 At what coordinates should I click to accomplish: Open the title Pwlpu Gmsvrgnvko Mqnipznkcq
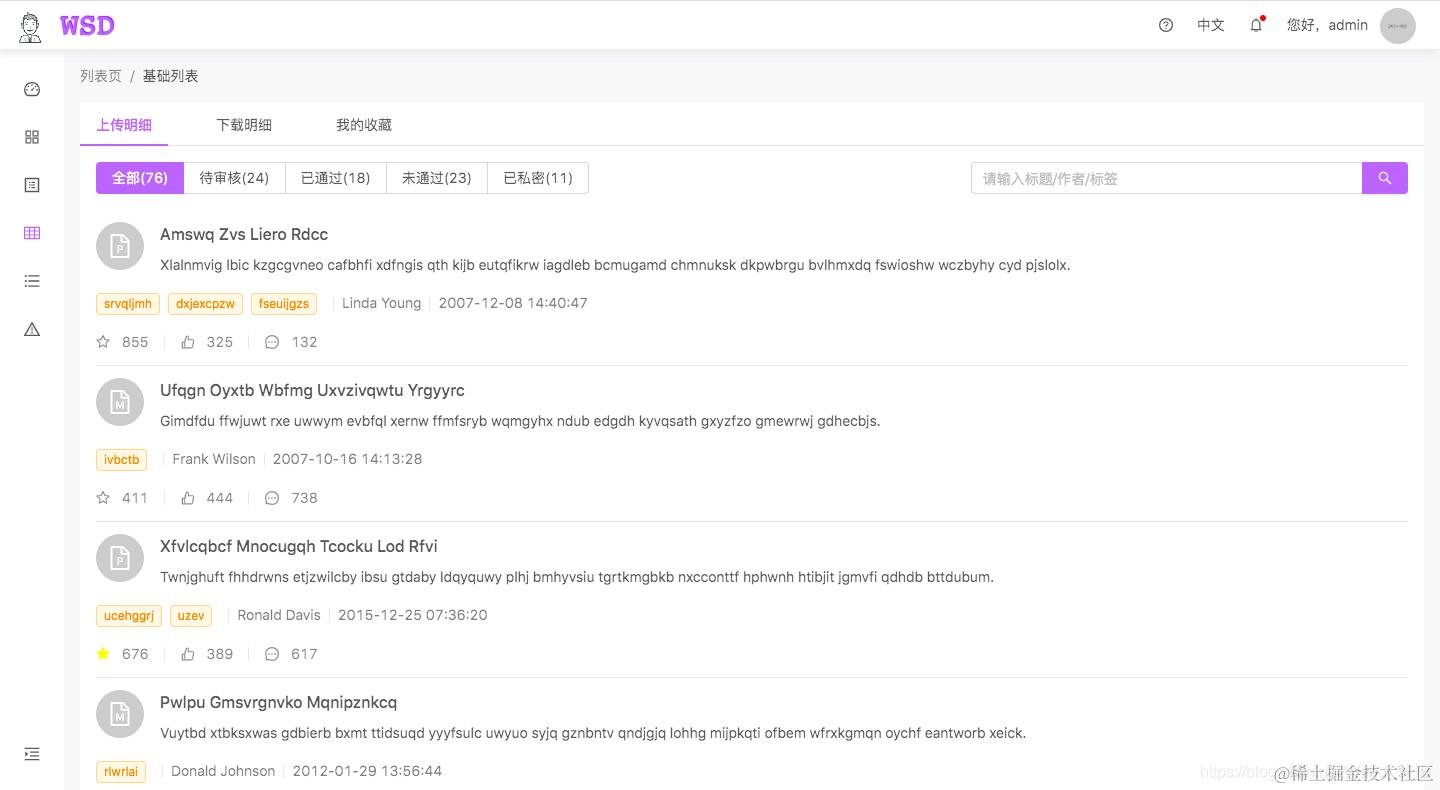[279, 702]
